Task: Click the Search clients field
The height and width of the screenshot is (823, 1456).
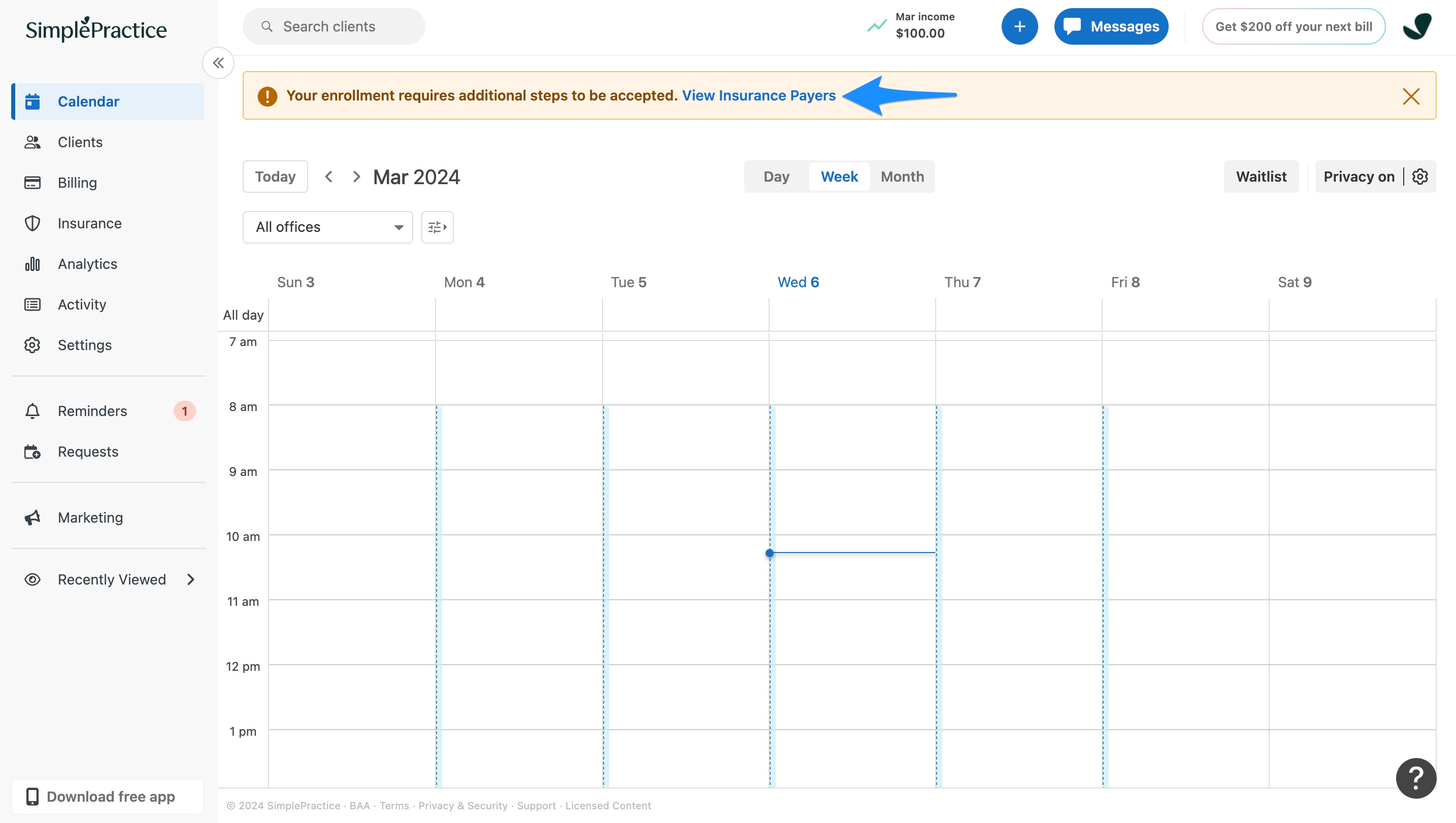Action: click(334, 26)
